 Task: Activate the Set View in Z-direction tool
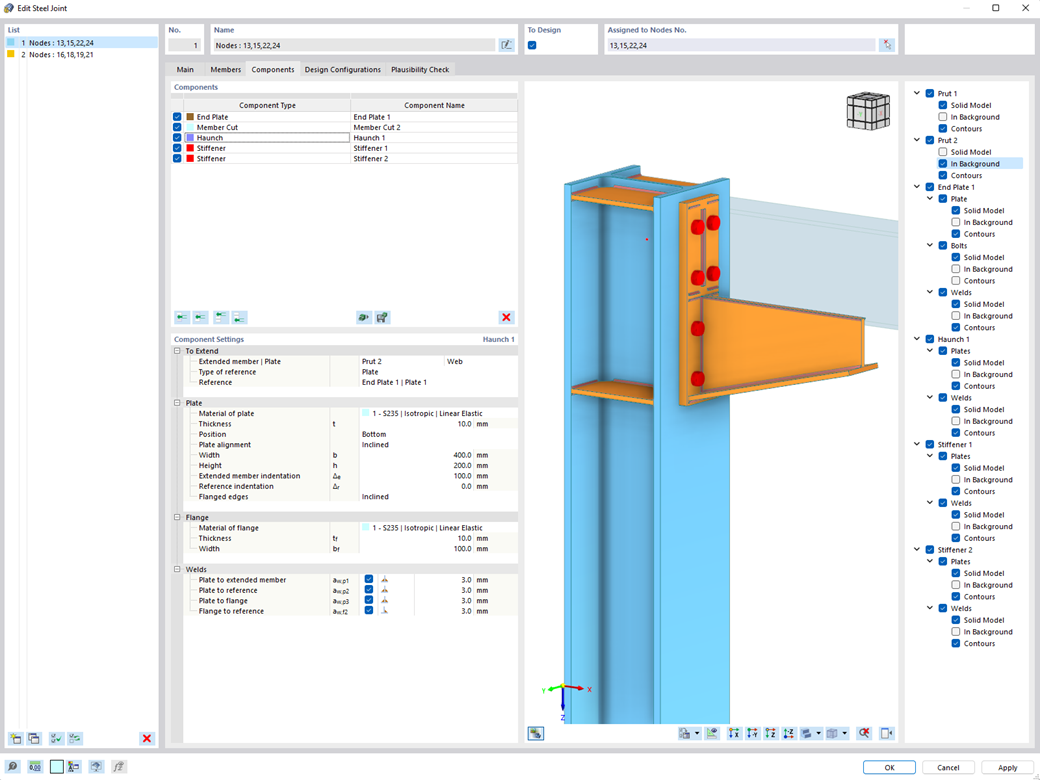click(x=770, y=733)
